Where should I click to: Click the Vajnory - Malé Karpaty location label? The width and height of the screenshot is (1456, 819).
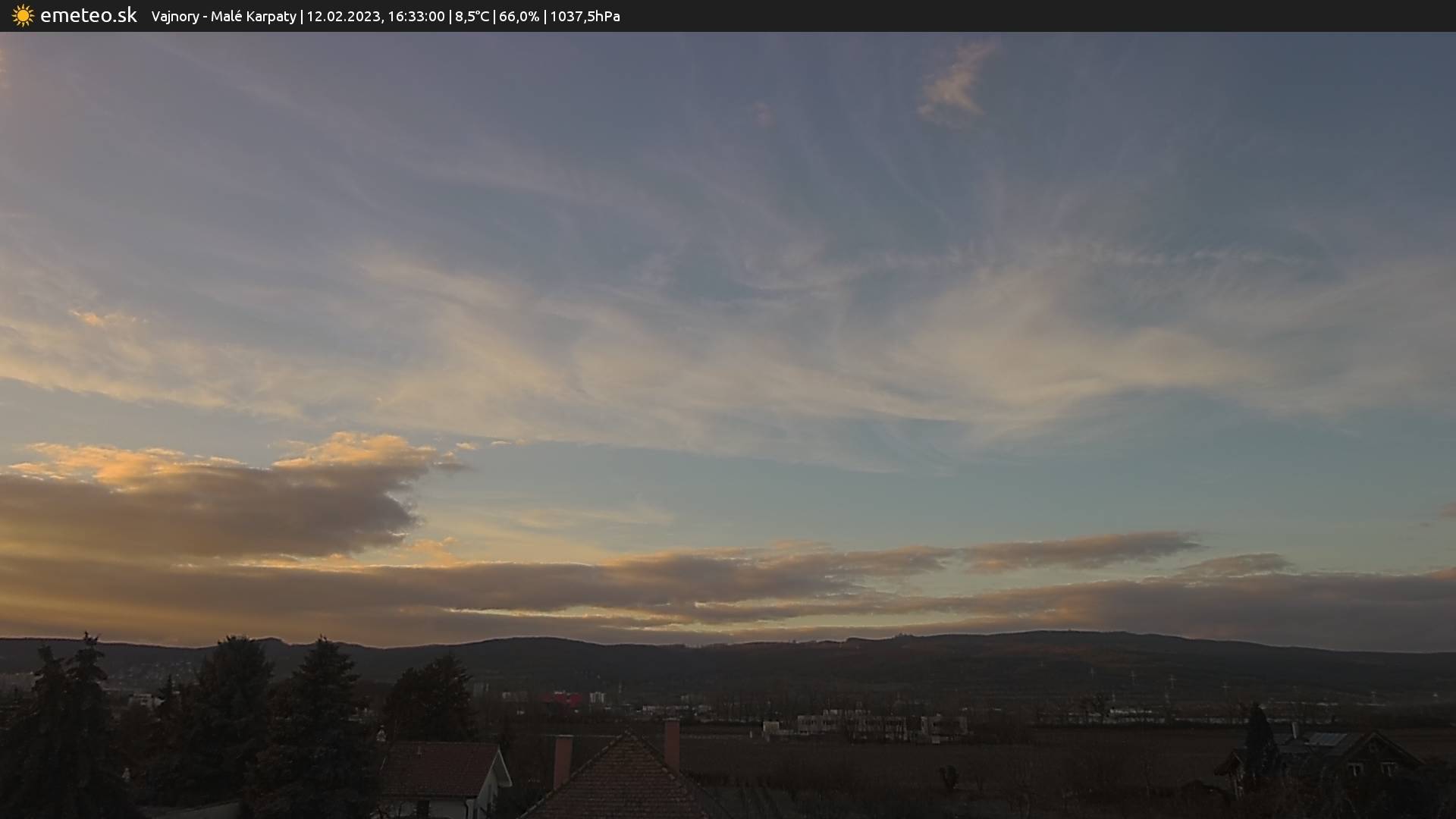[224, 17]
